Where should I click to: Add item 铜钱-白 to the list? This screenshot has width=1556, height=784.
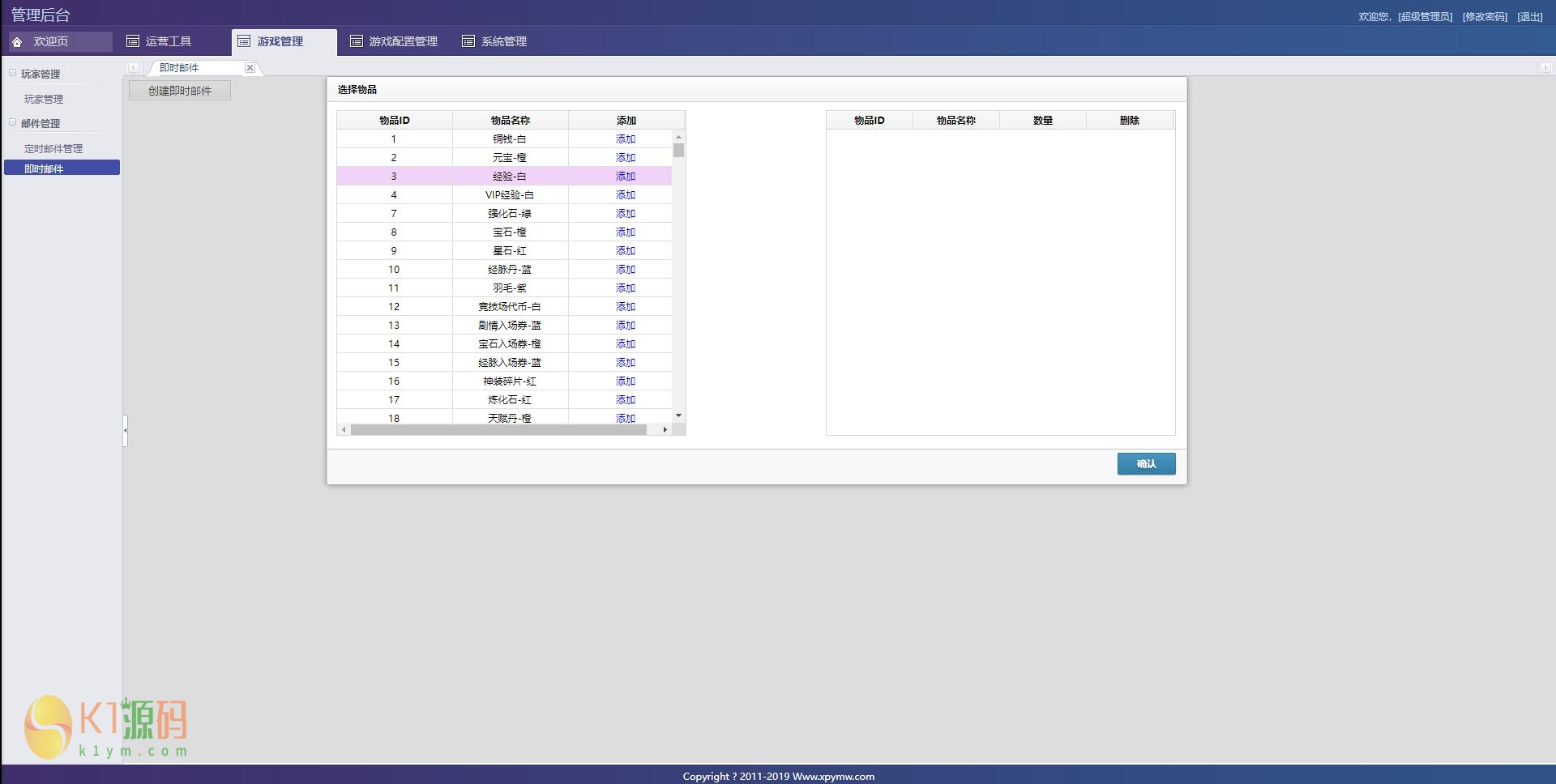click(626, 139)
